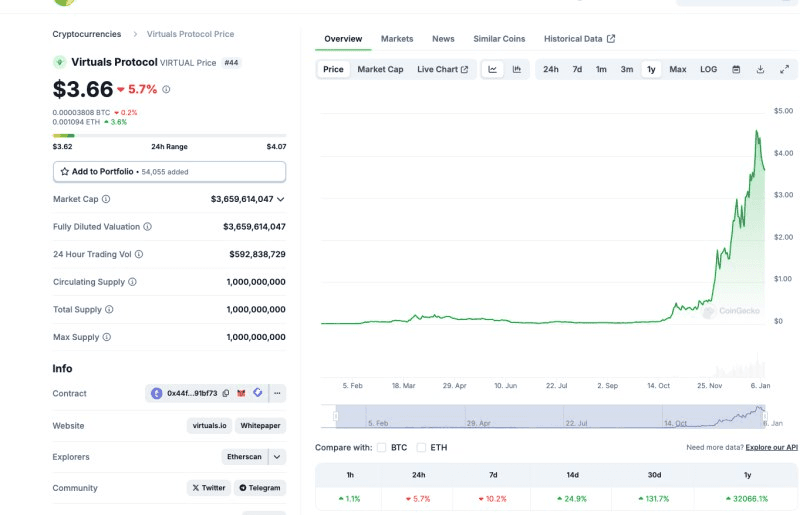Click the star icon in Add to Portfolio
Screen dimensions: 800x515
(65, 171)
